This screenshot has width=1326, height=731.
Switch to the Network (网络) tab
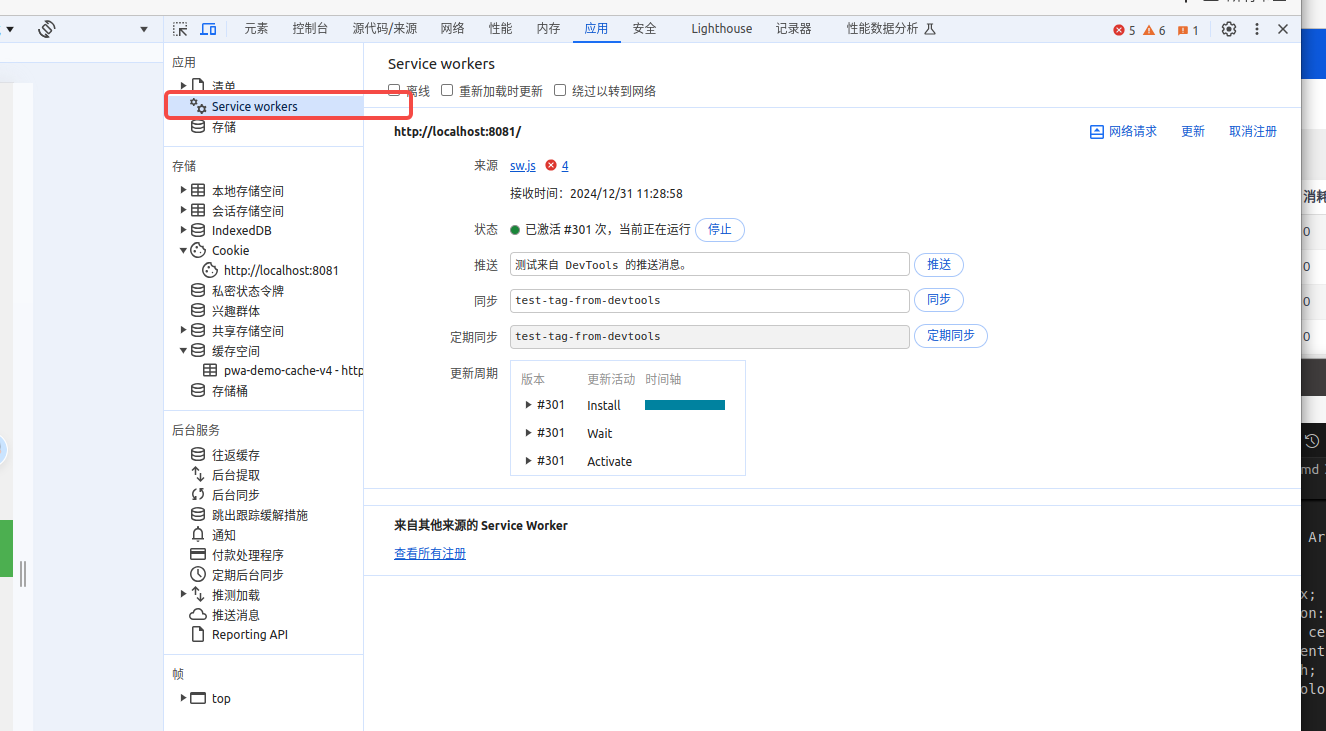tap(452, 29)
